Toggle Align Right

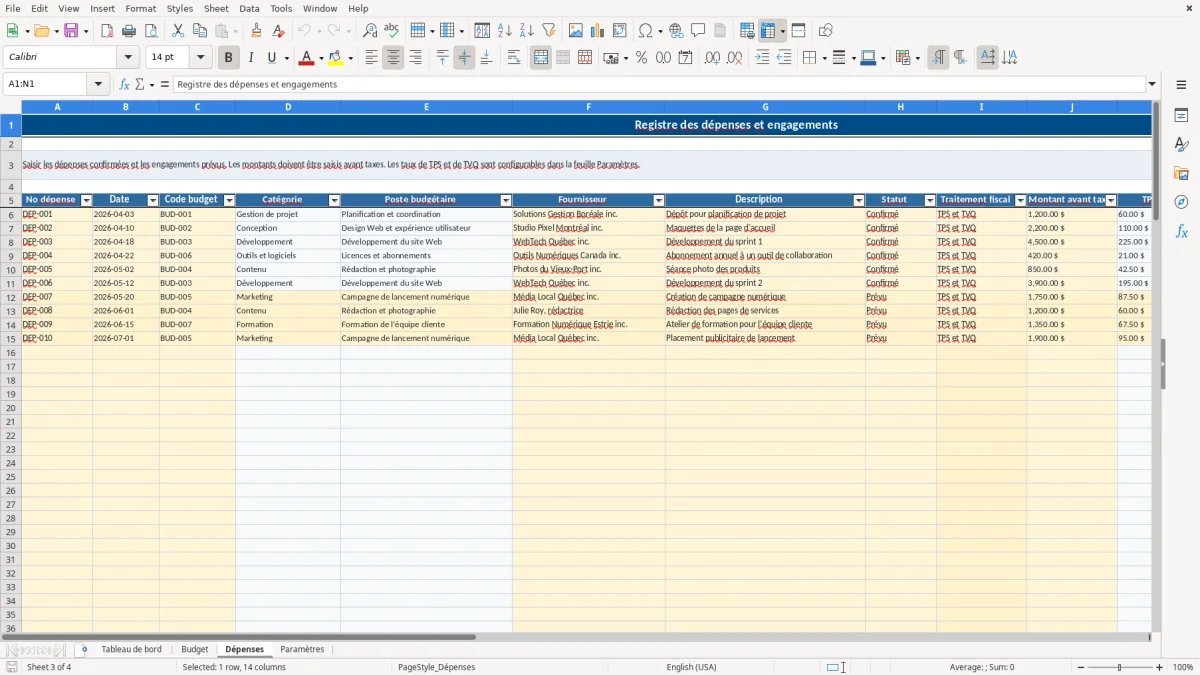415,58
